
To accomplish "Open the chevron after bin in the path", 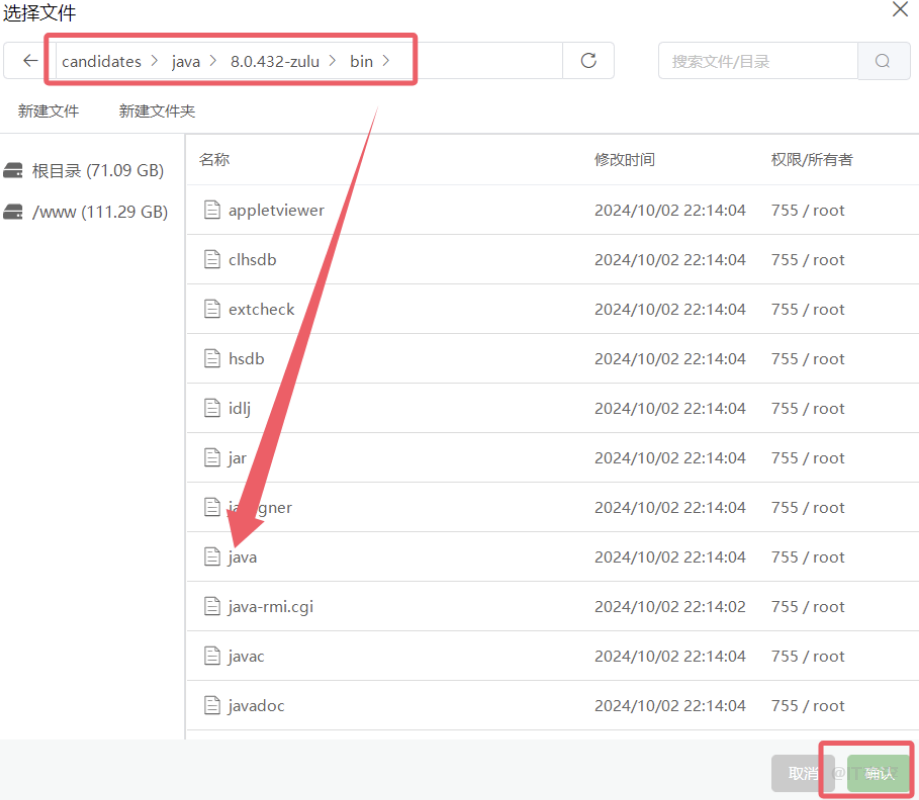I will (385, 61).
